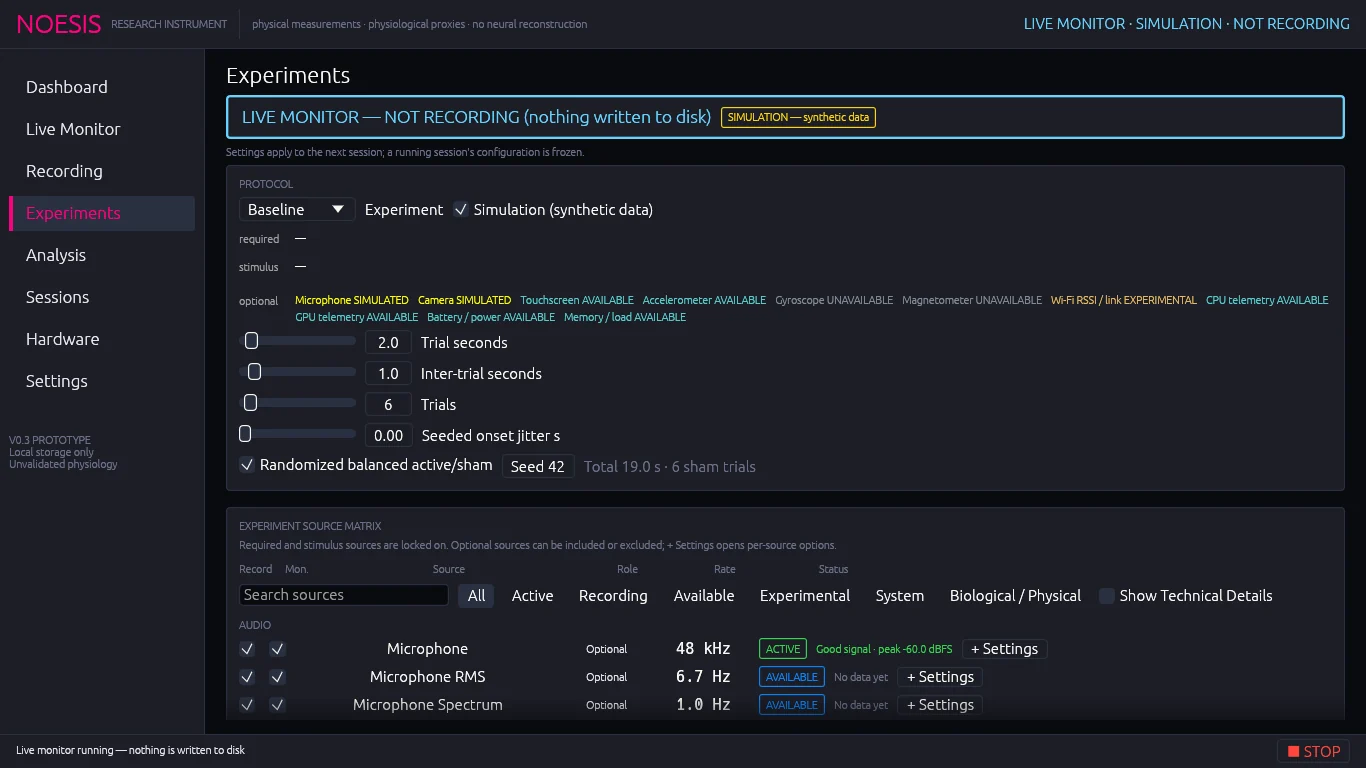Click the Memory / load AVAILABLE tag

[625, 317]
